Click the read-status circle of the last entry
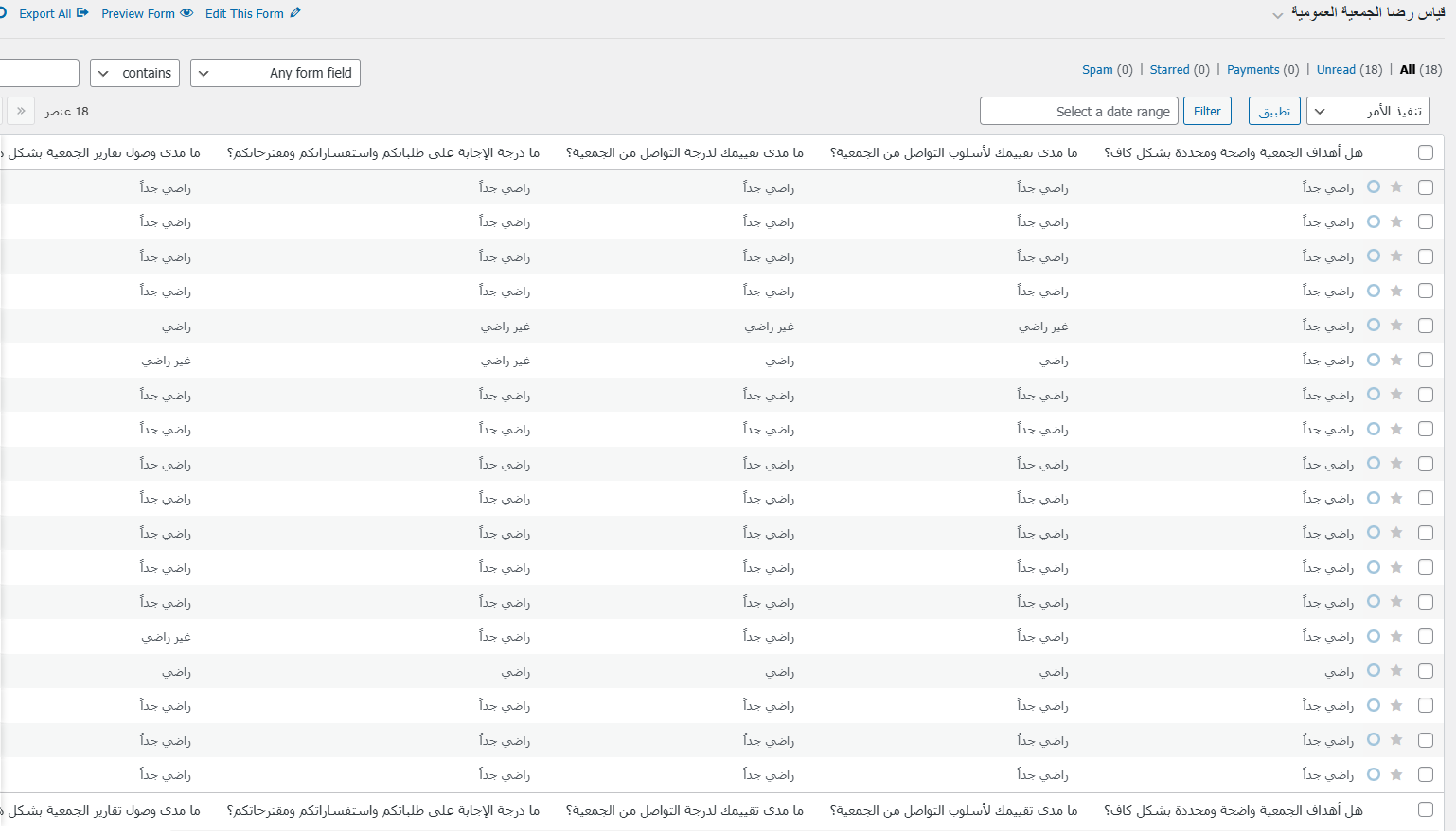 (x=1374, y=774)
